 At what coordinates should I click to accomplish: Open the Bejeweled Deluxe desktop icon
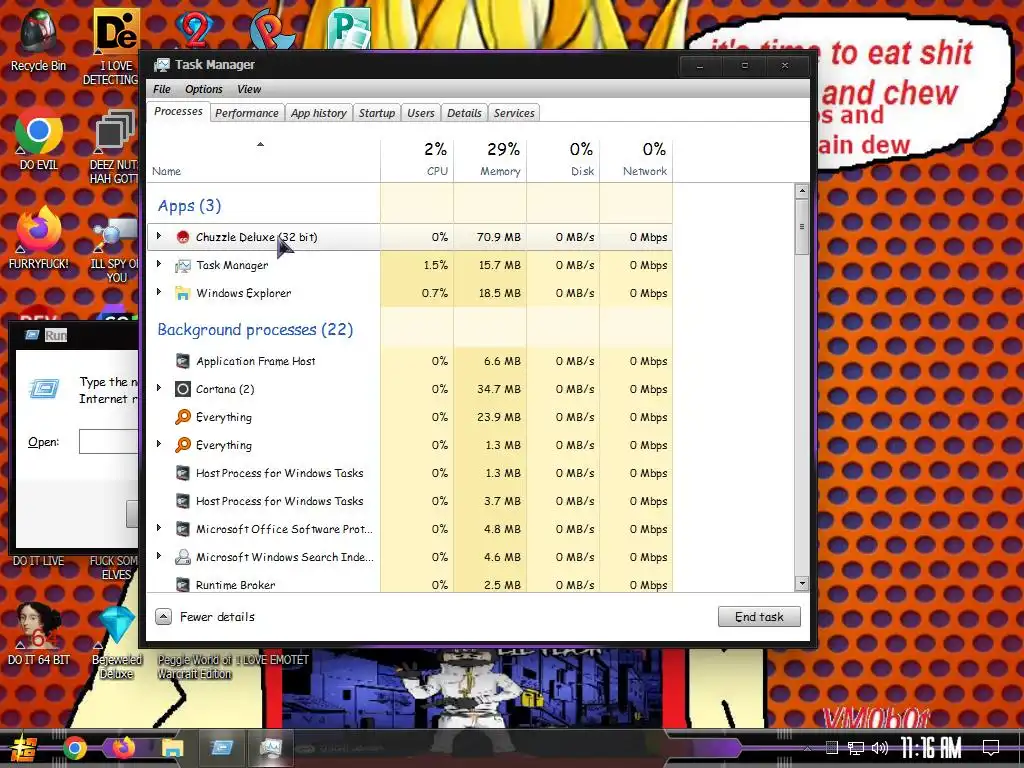click(x=116, y=641)
